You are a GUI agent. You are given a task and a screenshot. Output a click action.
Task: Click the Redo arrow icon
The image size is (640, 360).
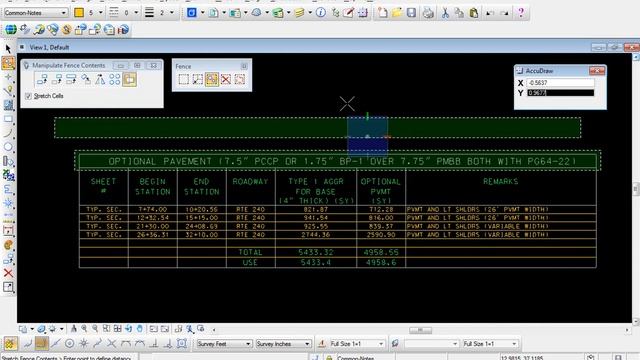pyautogui.click(x=505, y=13)
